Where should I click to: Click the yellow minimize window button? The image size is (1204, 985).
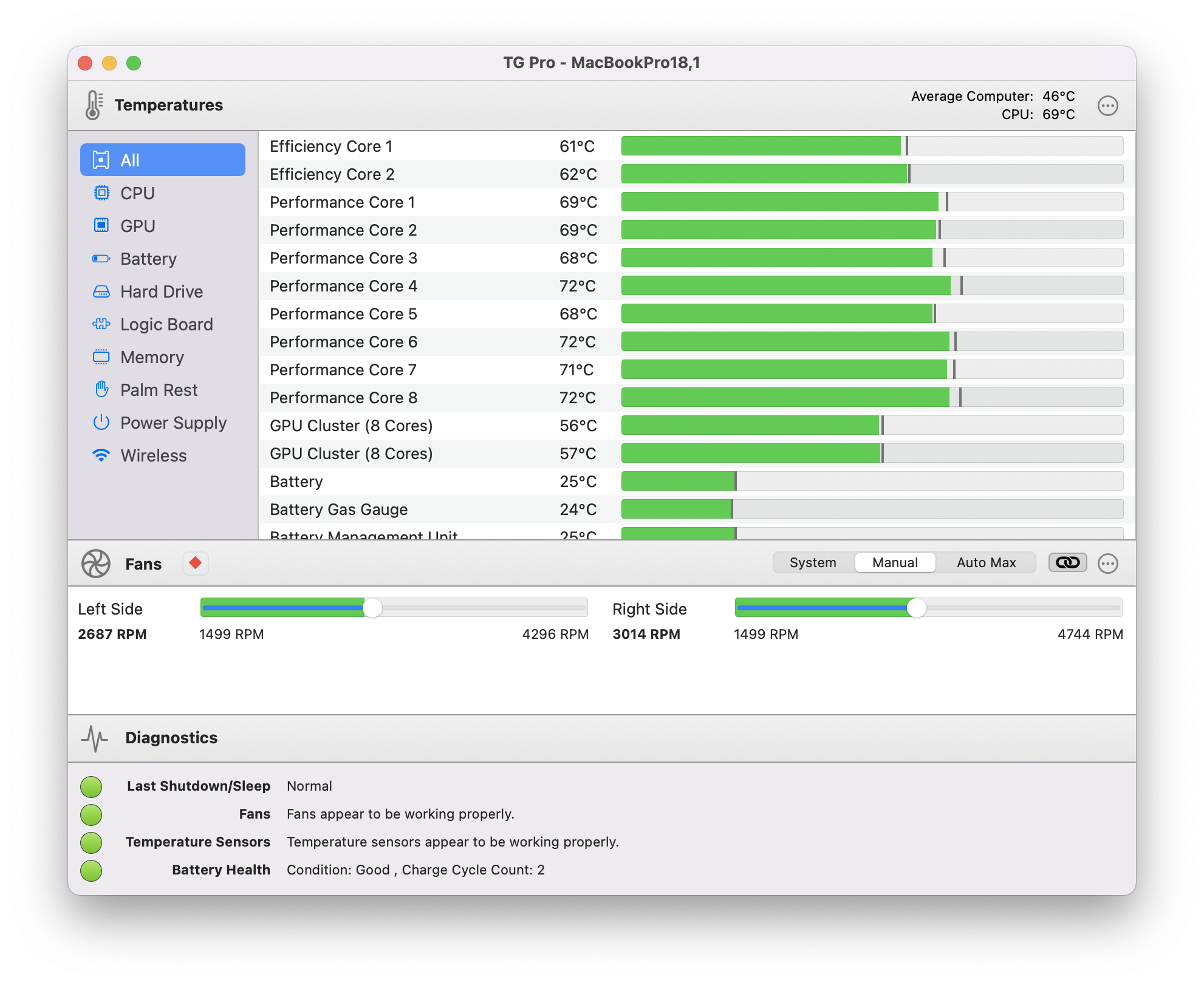(x=109, y=63)
